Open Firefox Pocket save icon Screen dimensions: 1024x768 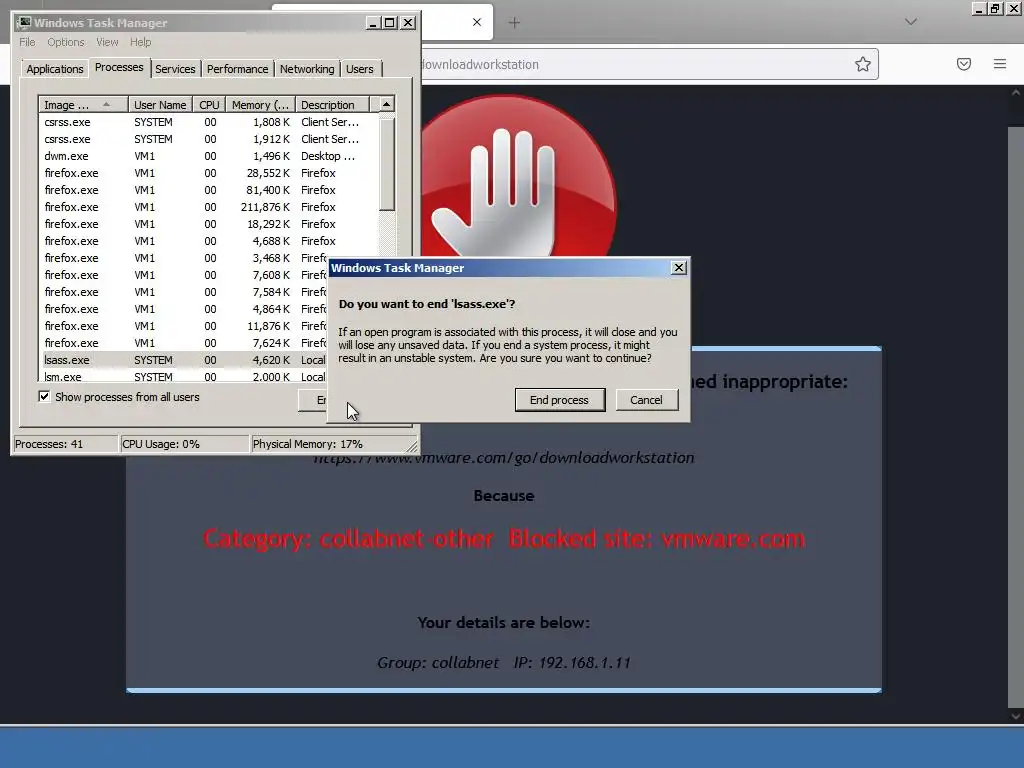coord(964,64)
